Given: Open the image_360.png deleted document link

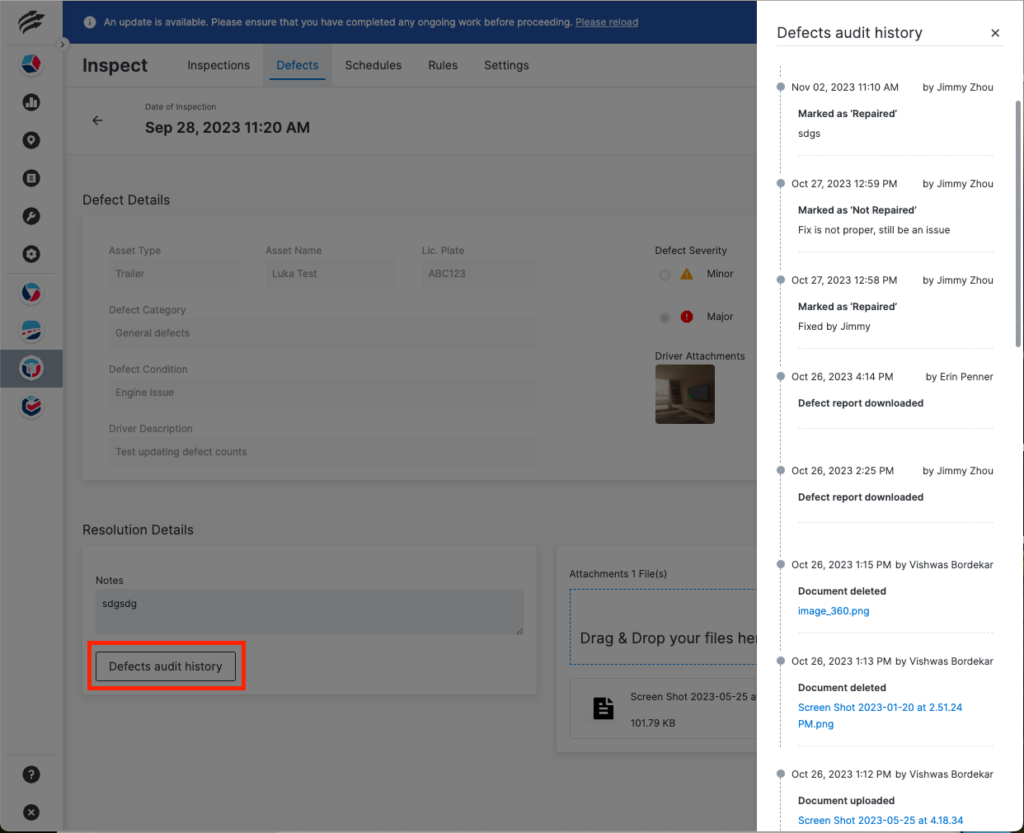Looking at the screenshot, I should click(x=834, y=610).
